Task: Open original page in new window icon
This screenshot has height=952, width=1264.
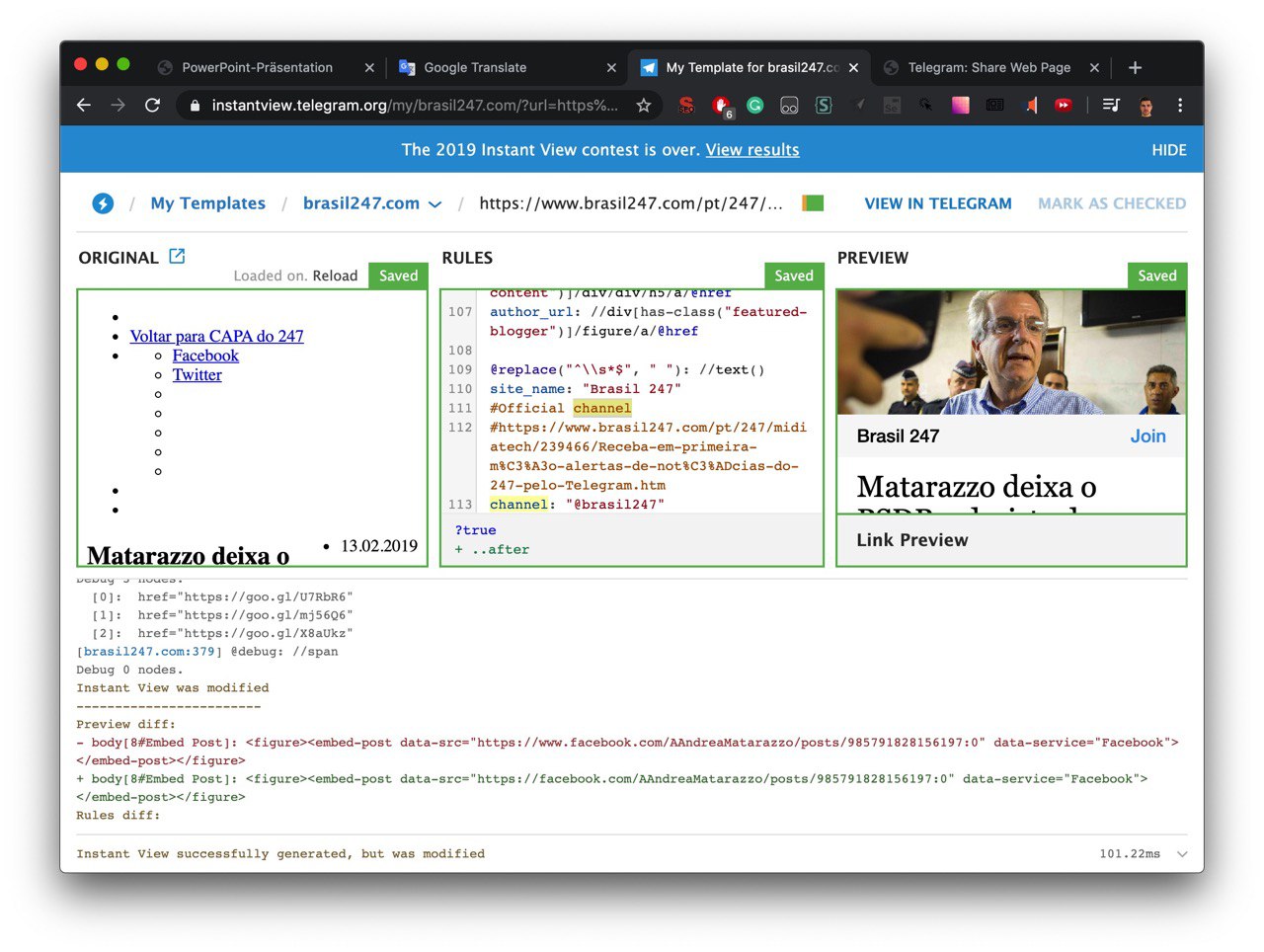Action: (x=177, y=257)
